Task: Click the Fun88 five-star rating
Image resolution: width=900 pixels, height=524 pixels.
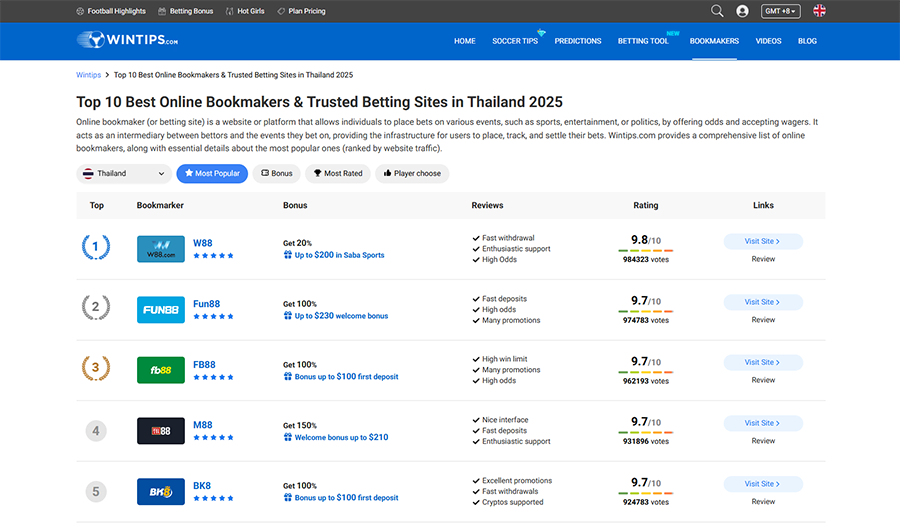Action: [214, 317]
